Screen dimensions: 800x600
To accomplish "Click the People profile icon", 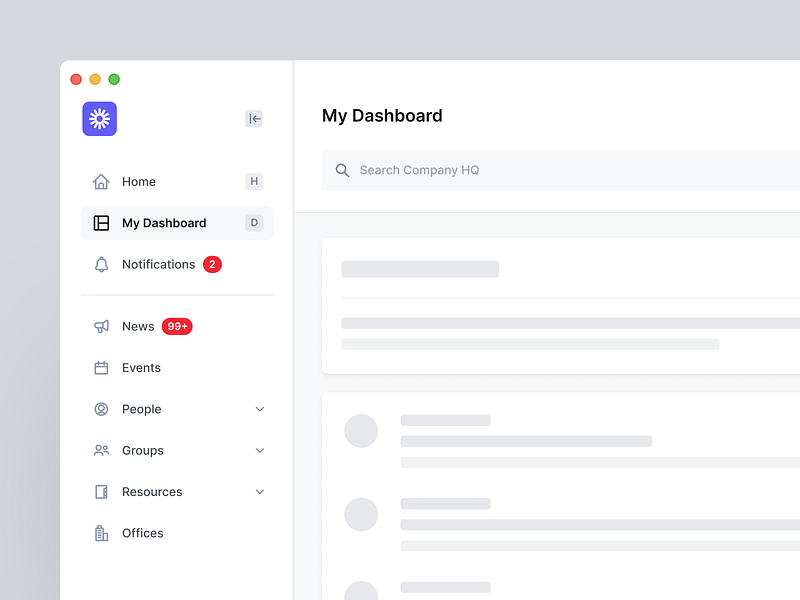I will click(100, 409).
